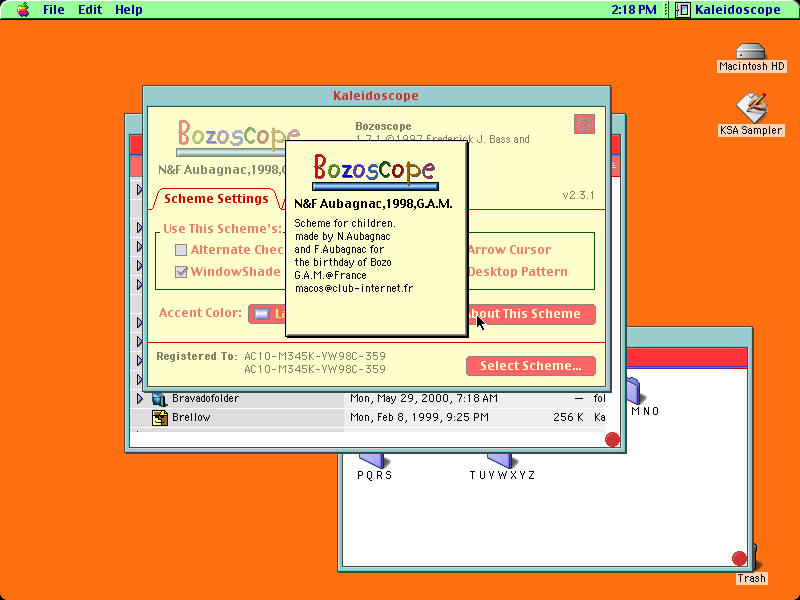Image resolution: width=800 pixels, height=600 pixels.
Task: Open the Apple menu
Action: pos(23,10)
